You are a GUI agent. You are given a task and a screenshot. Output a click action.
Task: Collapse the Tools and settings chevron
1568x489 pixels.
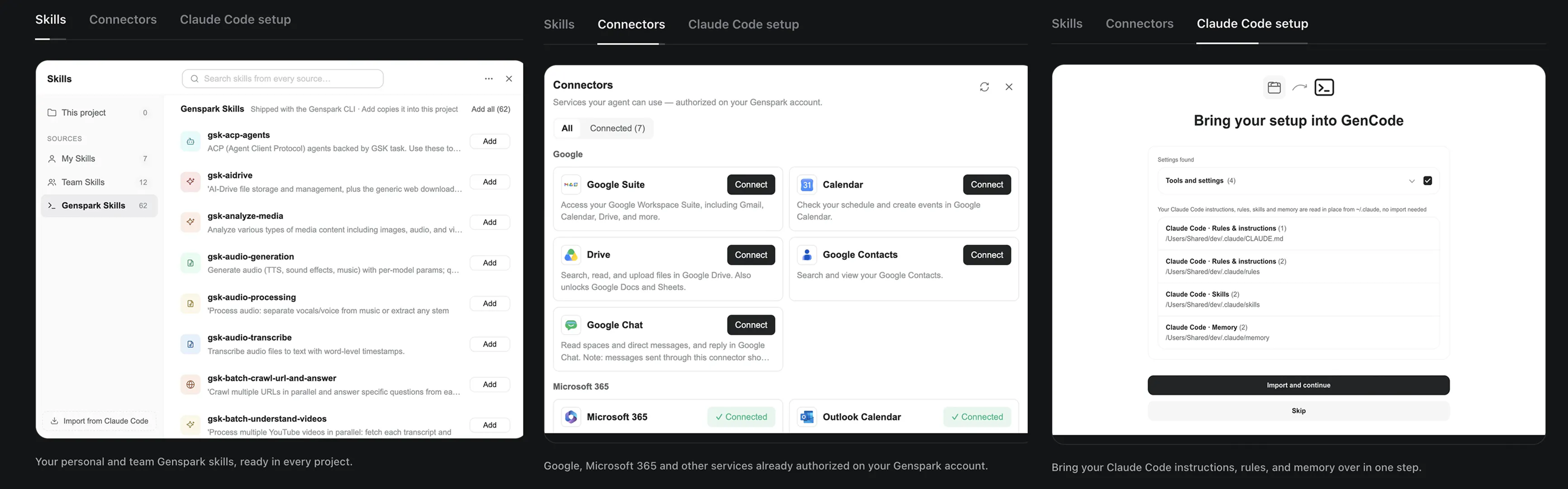click(x=1411, y=181)
